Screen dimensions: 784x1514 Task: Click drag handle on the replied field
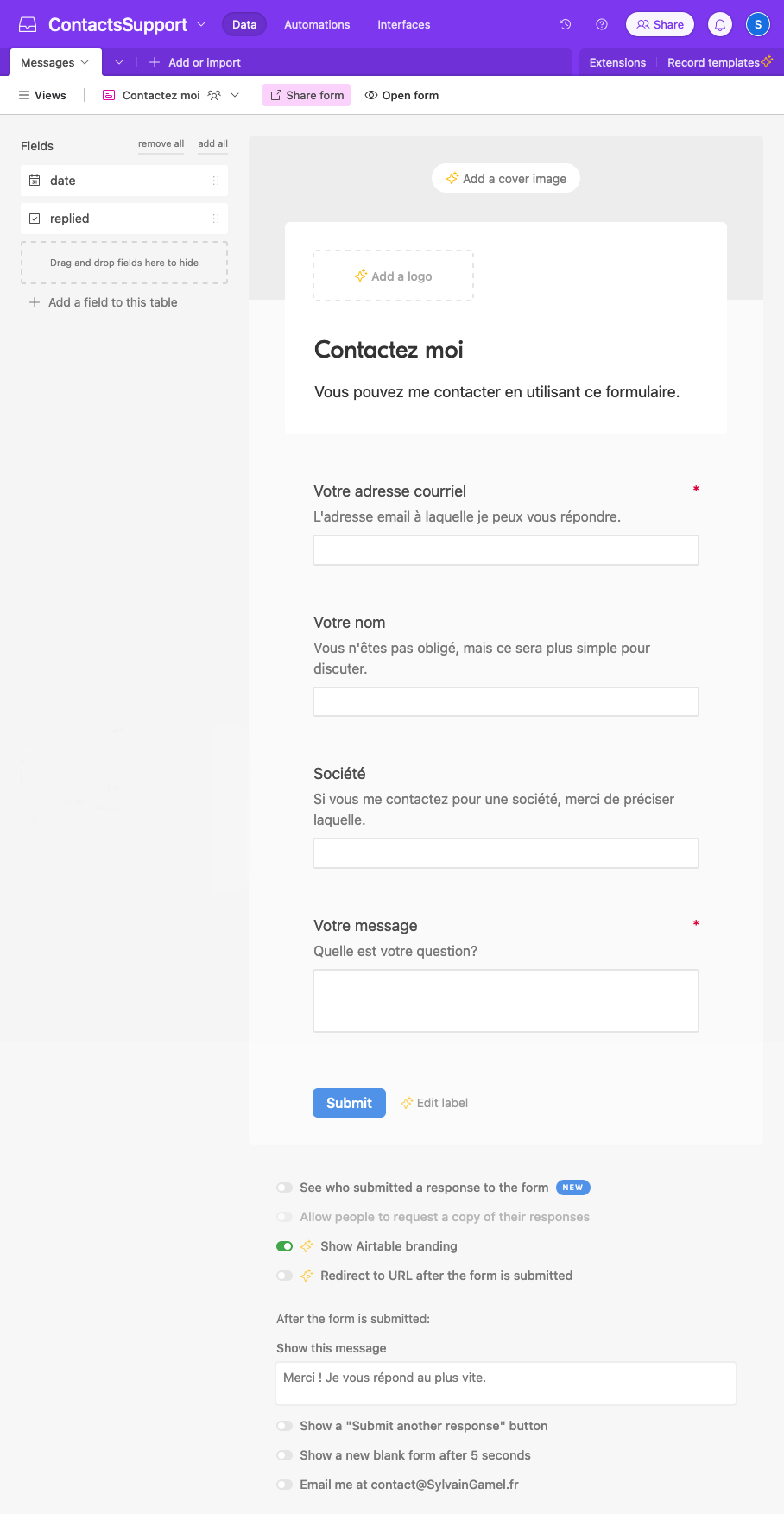click(x=216, y=219)
